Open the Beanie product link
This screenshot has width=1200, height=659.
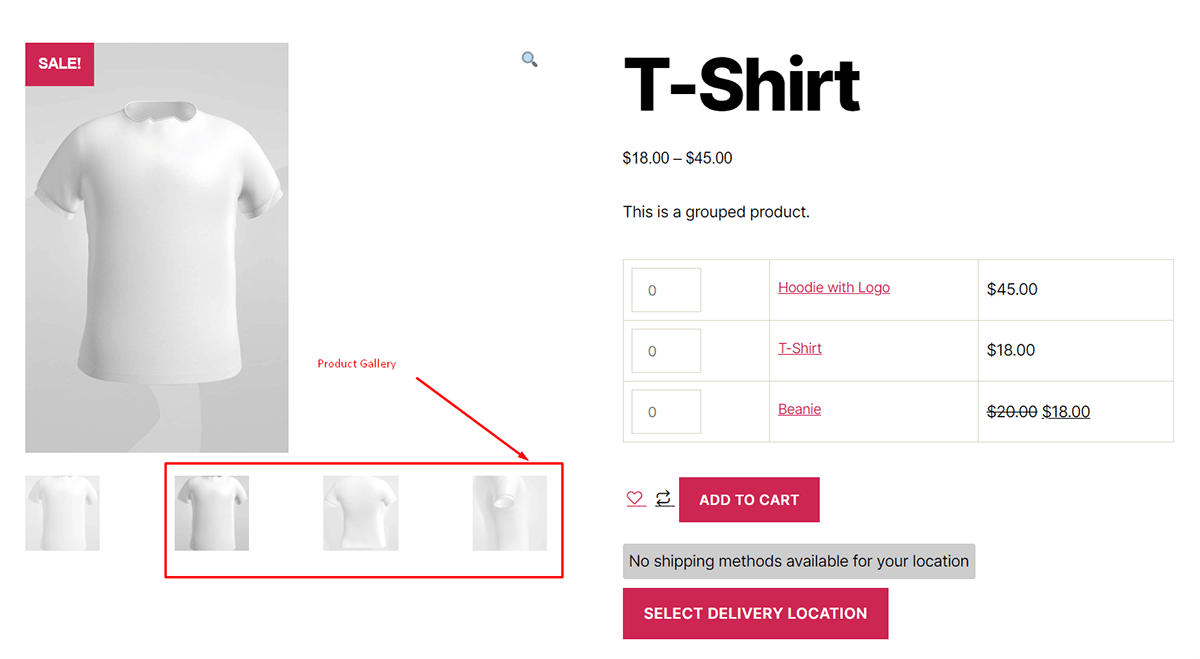point(800,410)
